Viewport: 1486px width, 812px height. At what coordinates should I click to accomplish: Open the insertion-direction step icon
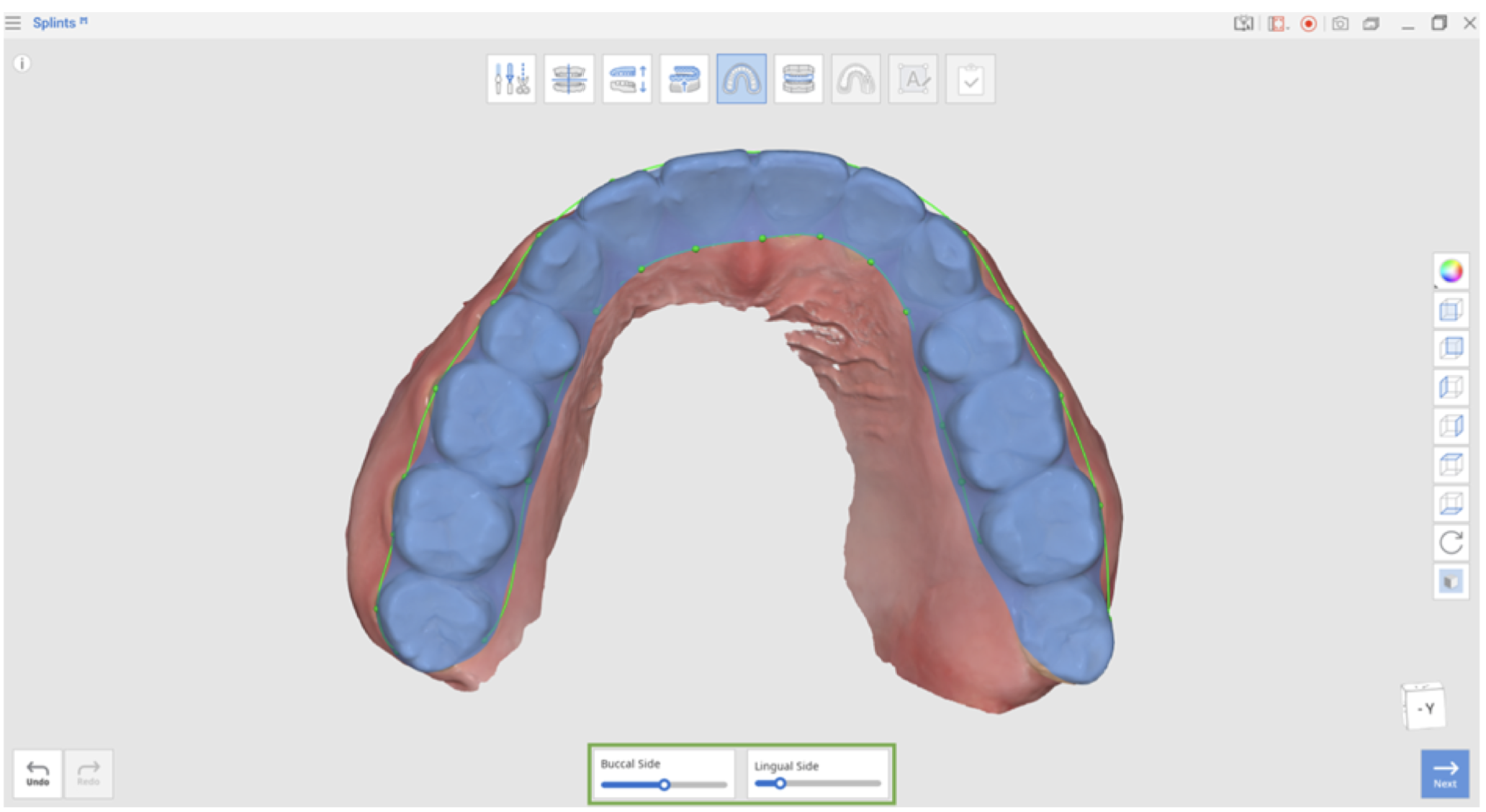684,78
